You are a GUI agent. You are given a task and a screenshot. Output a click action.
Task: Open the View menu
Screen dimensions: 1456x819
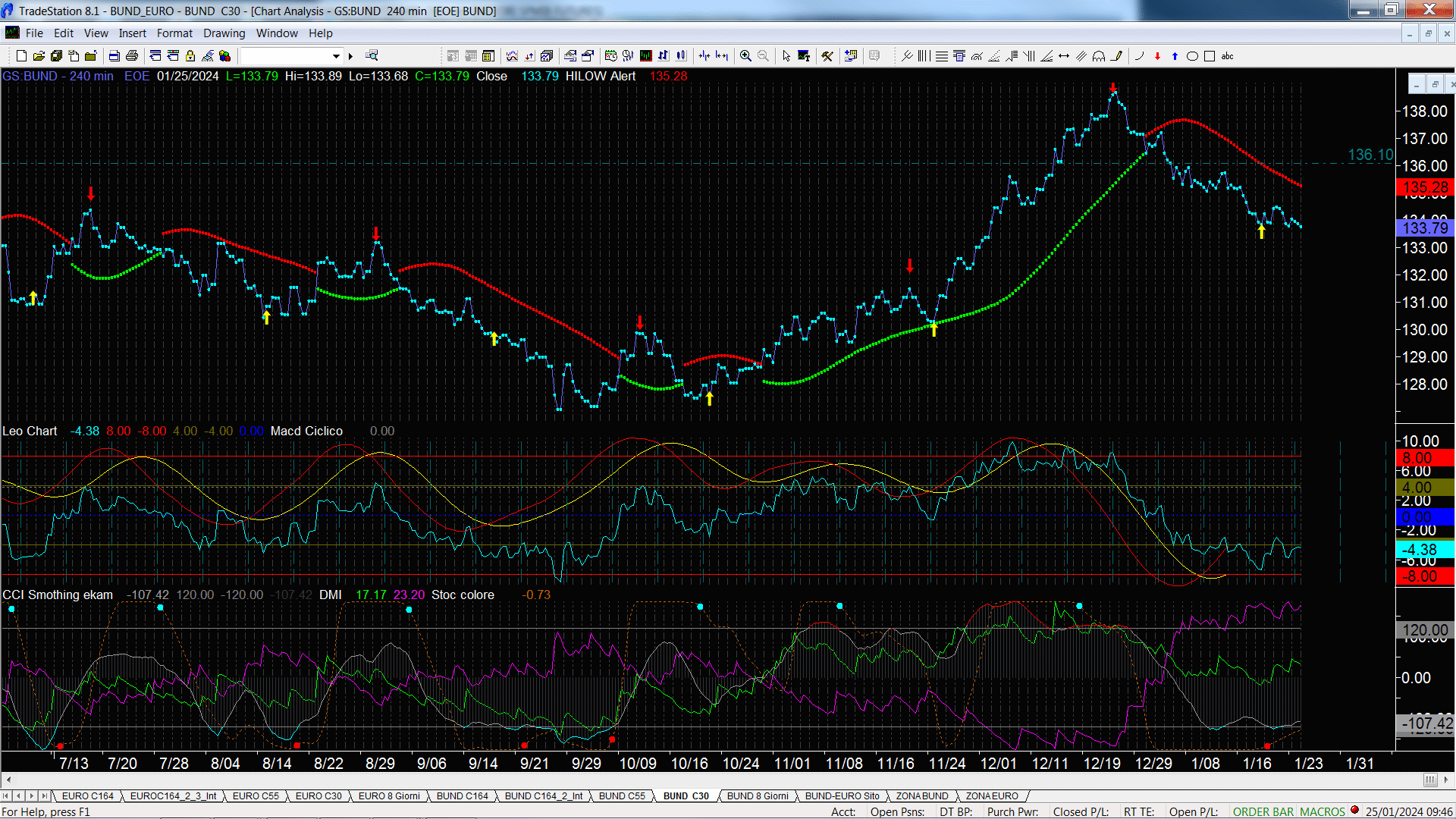pyautogui.click(x=96, y=33)
